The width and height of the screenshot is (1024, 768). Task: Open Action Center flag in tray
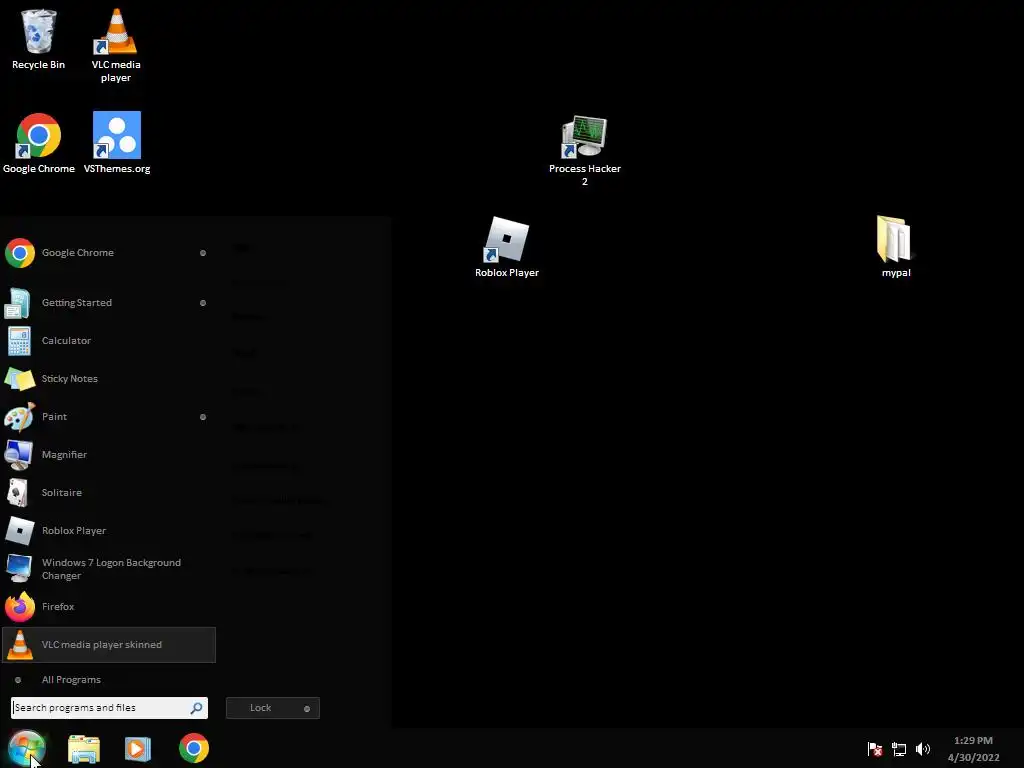[874, 749]
